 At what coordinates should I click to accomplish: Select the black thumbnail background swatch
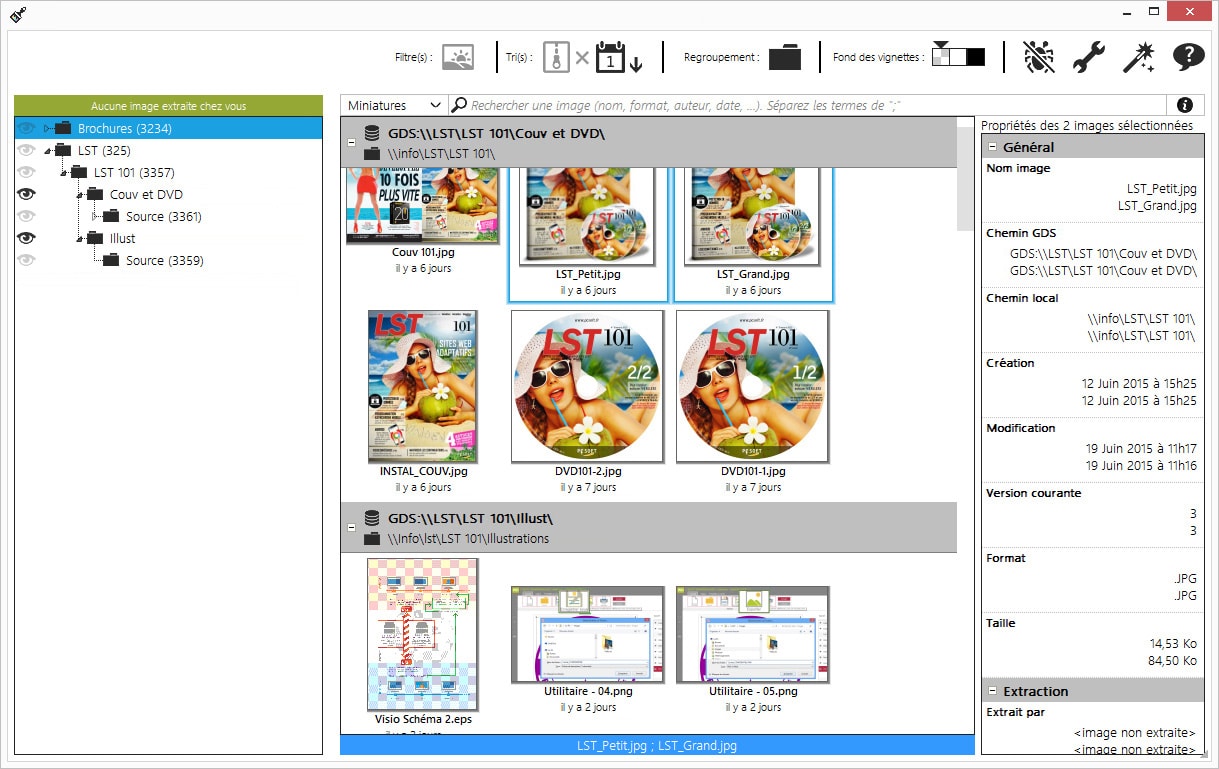(976, 57)
